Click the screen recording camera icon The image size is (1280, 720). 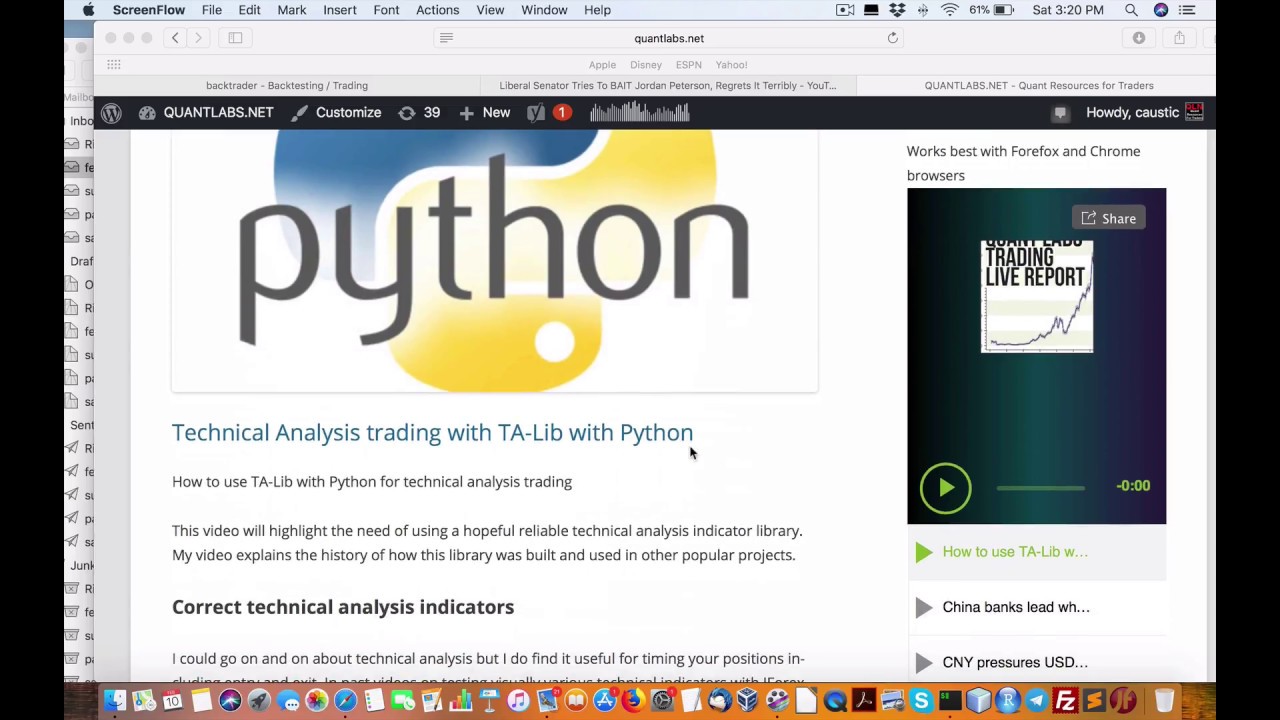[x=845, y=10]
